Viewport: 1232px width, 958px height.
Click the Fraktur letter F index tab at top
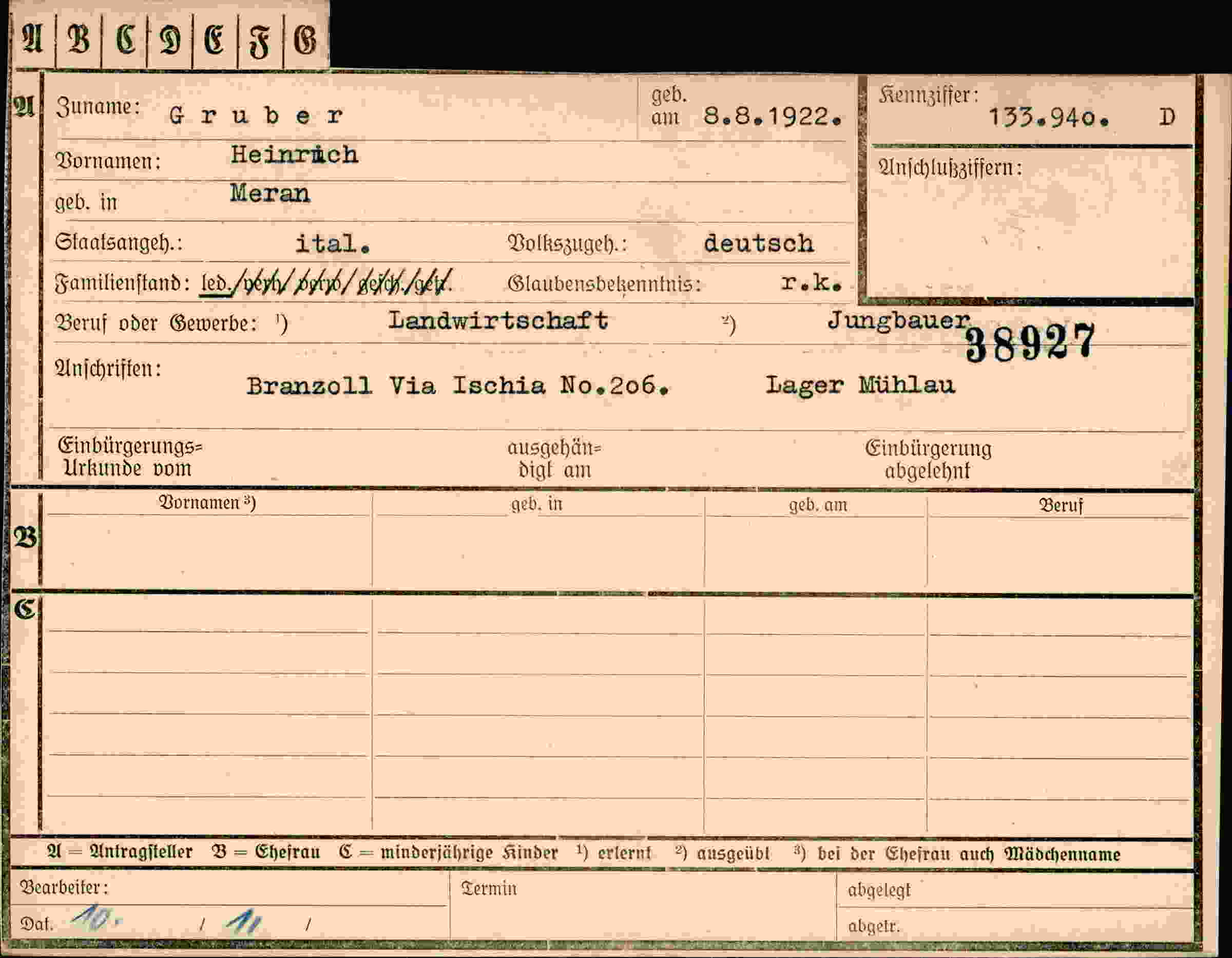[x=260, y=41]
